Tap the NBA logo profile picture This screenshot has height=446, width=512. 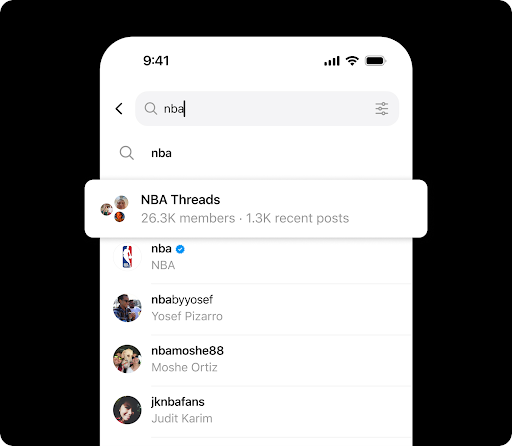(127, 257)
